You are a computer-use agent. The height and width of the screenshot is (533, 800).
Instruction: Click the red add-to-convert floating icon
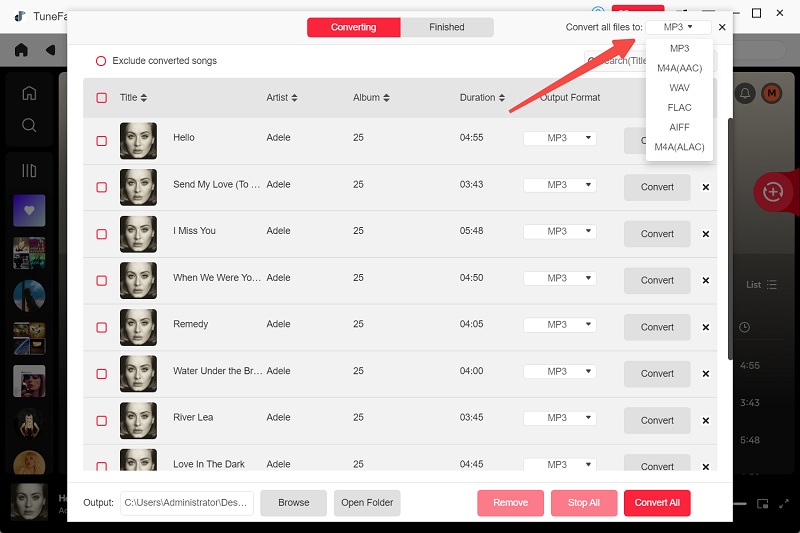tap(772, 192)
